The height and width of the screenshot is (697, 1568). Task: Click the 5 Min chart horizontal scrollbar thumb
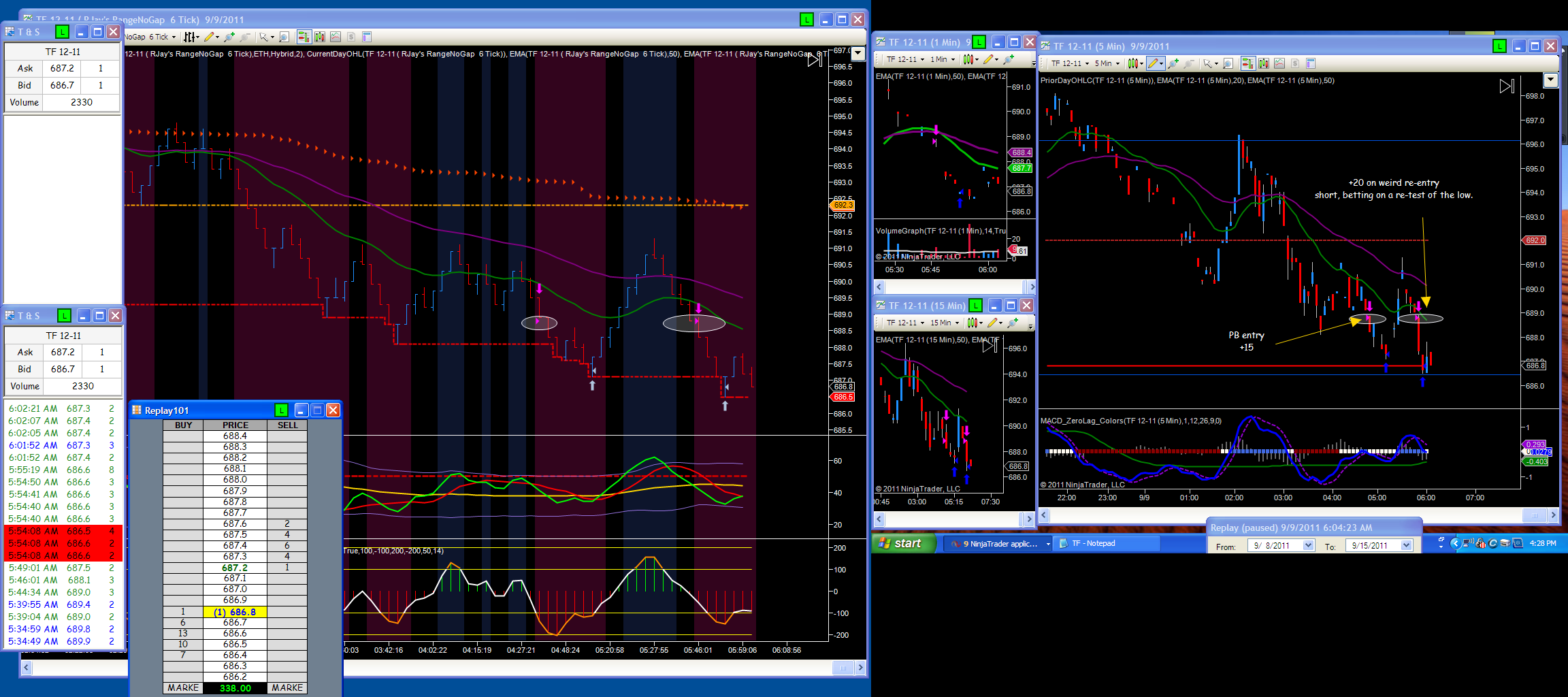pos(1534,515)
